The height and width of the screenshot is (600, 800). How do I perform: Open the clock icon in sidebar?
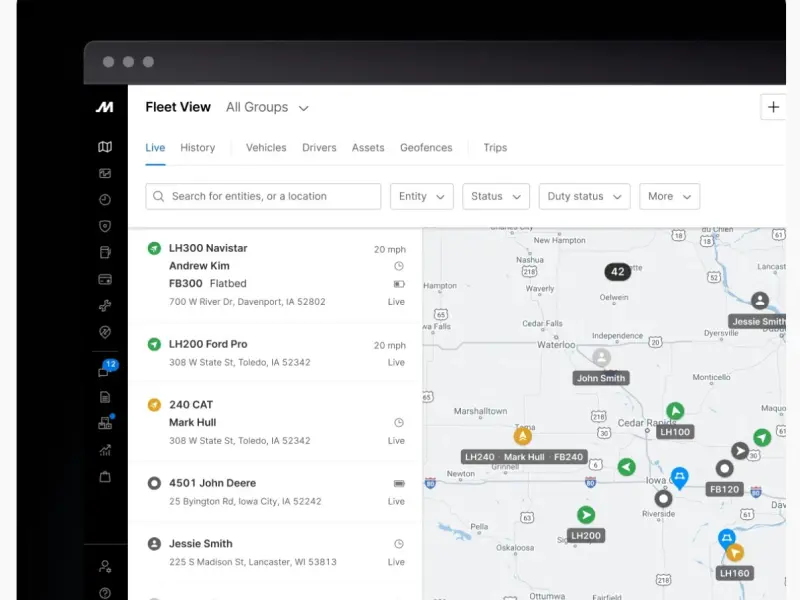click(105, 200)
